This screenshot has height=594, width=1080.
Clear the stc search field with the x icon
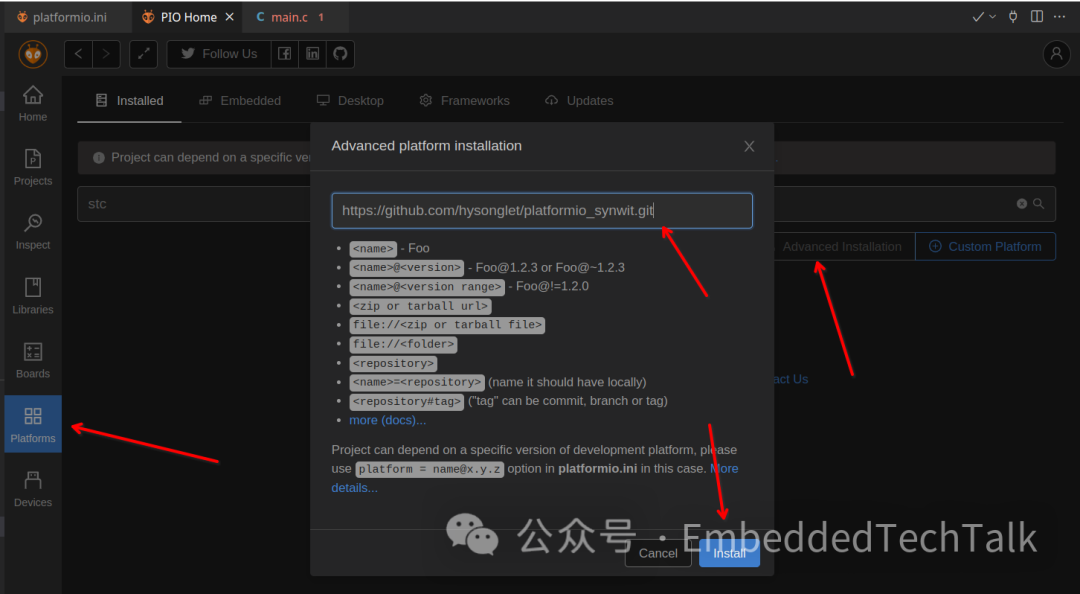pyautogui.click(x=1021, y=203)
